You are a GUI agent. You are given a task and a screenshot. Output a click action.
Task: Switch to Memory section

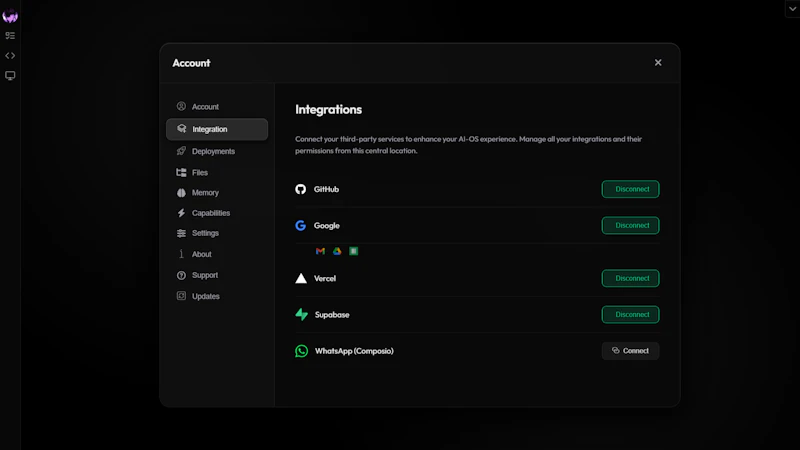217,192
